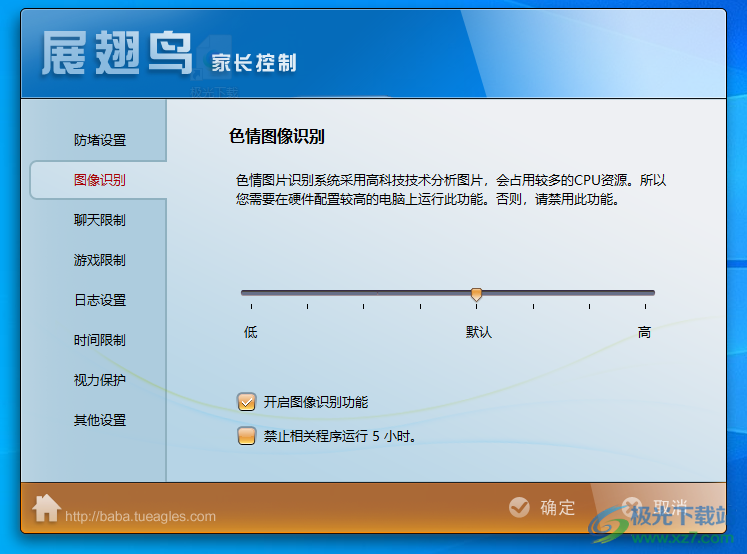The height and width of the screenshot is (554, 747).
Task: Open 其他设置 section
Action: [100, 420]
